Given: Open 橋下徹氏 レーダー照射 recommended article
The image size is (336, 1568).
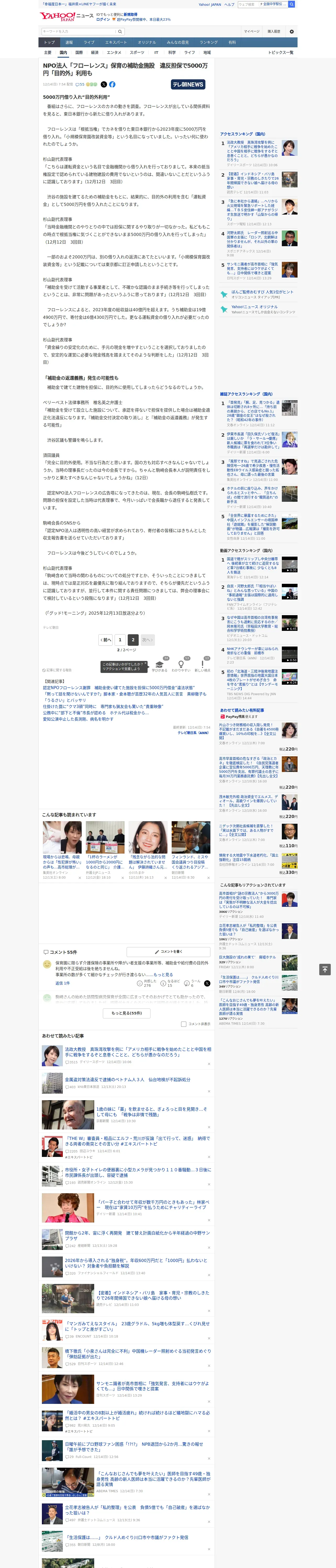Looking at the screenshot, I should [x=138, y=1353].
